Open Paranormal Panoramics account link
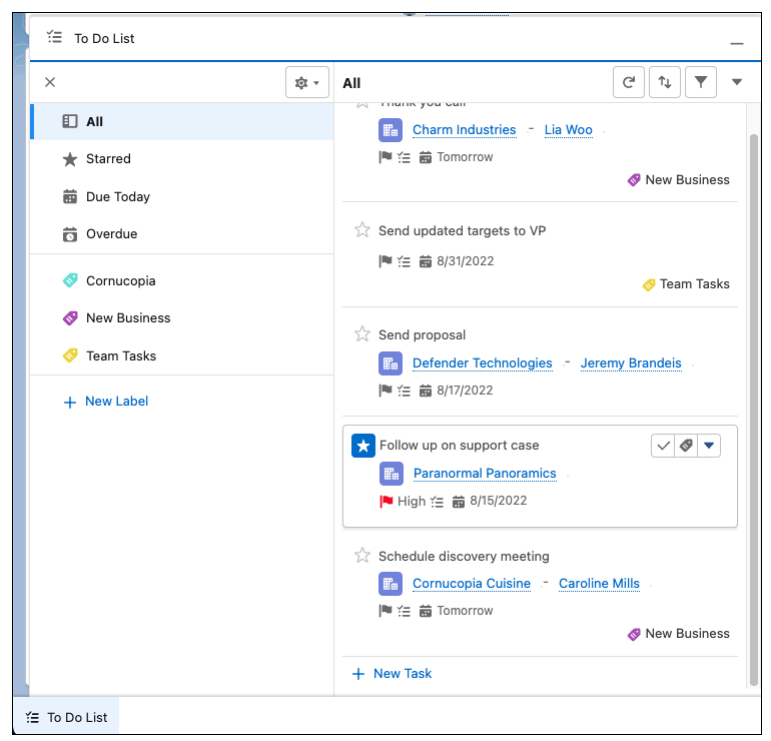This screenshot has width=771, height=741. [485, 473]
